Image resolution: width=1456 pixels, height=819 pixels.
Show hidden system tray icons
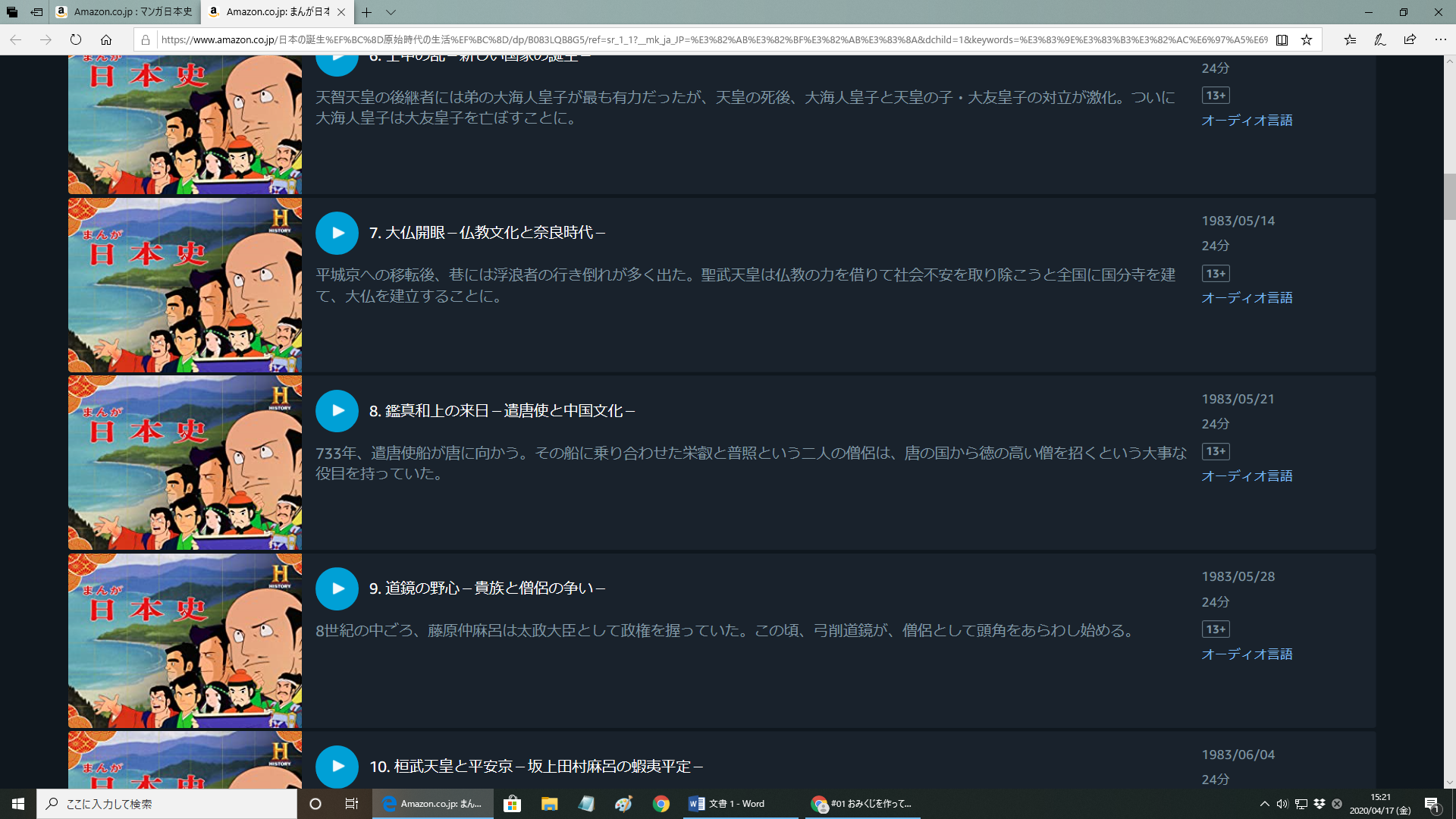point(1264,804)
